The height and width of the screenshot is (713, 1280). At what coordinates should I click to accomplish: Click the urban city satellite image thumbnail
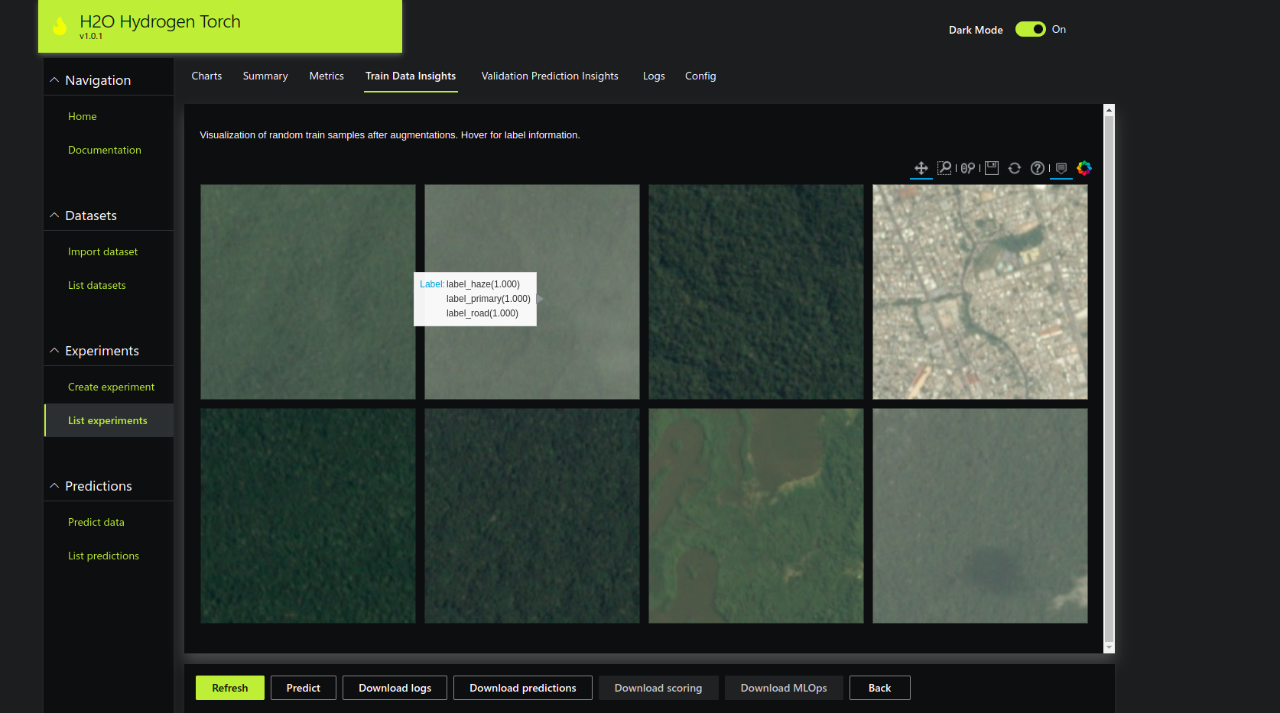coord(979,291)
